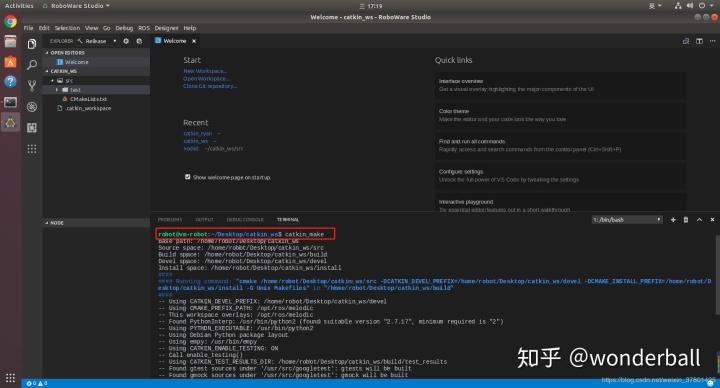The image size is (720, 388).
Task: Launch Google Chrome from the dock
Action: (10, 22)
